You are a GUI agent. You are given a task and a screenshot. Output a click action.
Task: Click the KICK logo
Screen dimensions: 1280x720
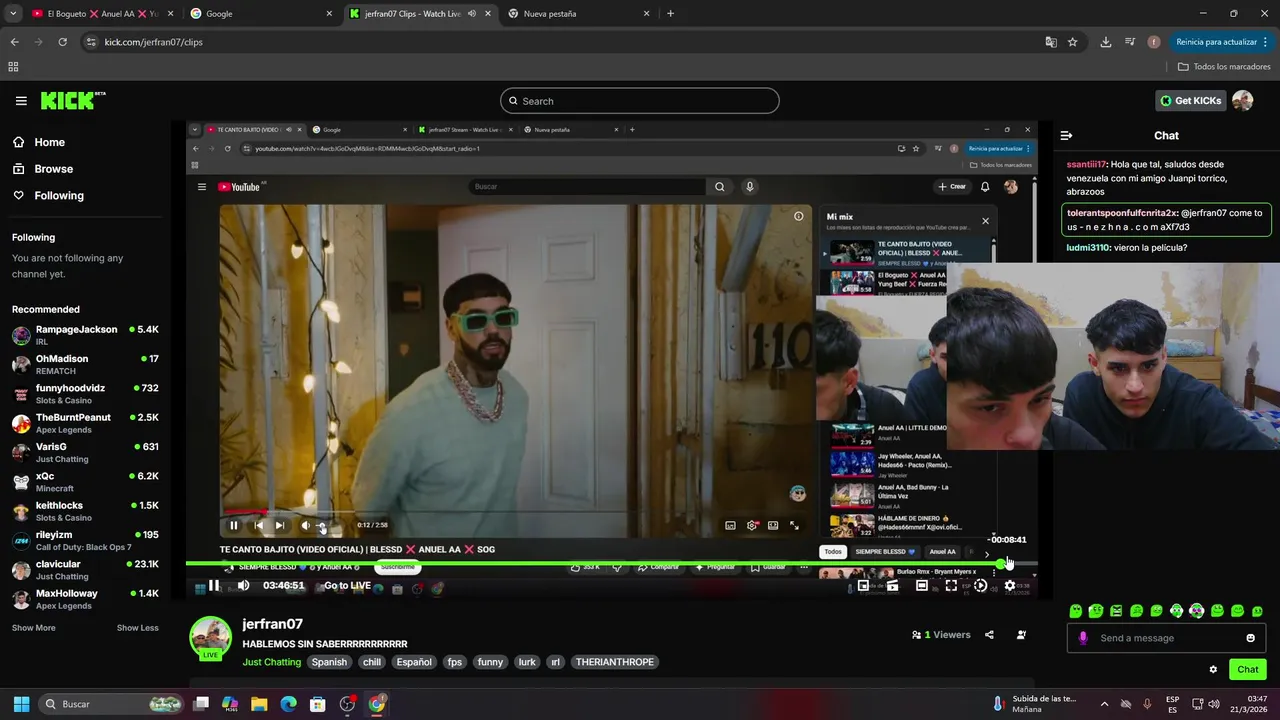(72, 100)
